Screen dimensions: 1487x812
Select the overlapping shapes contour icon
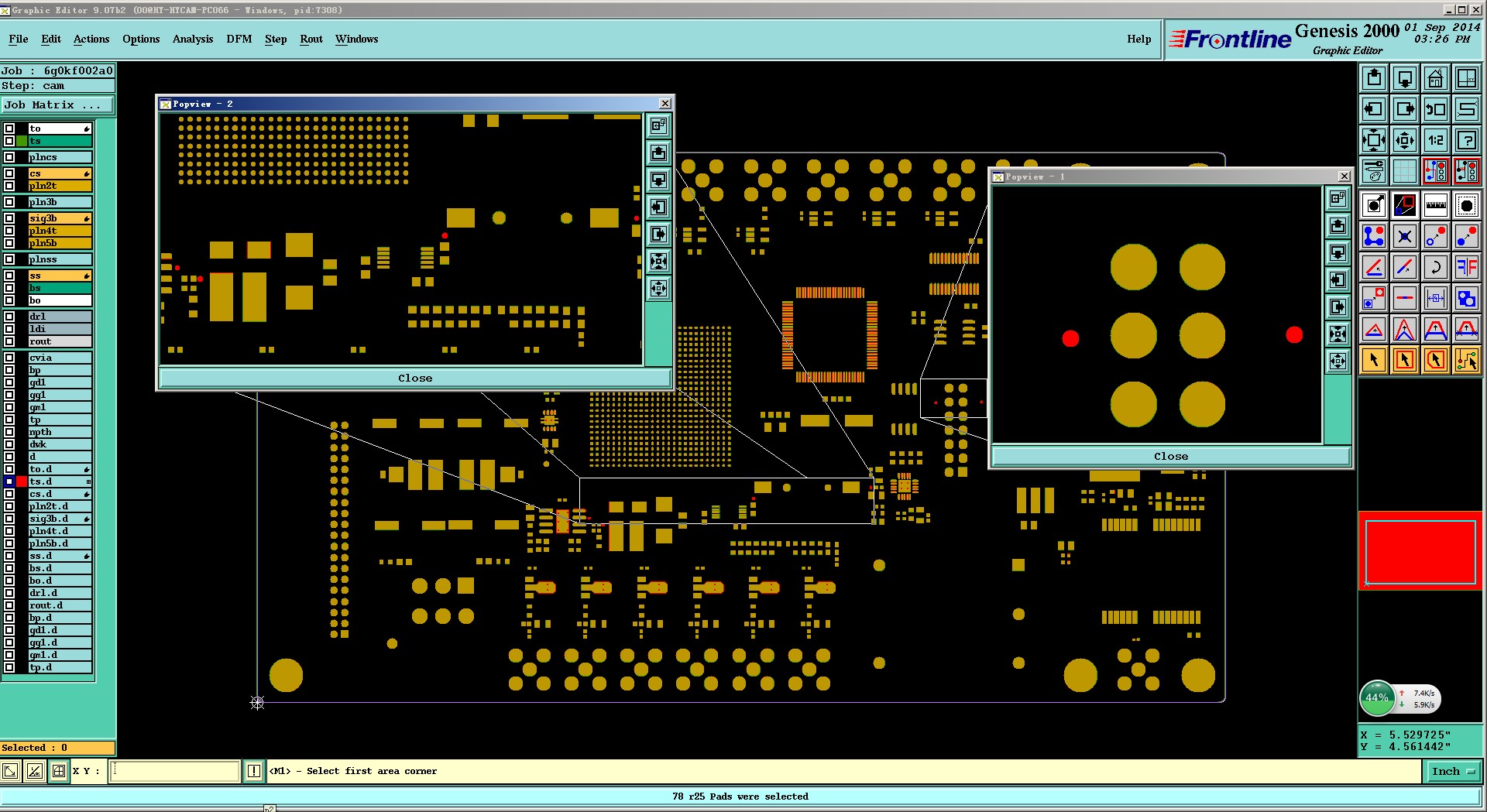click(1466, 298)
